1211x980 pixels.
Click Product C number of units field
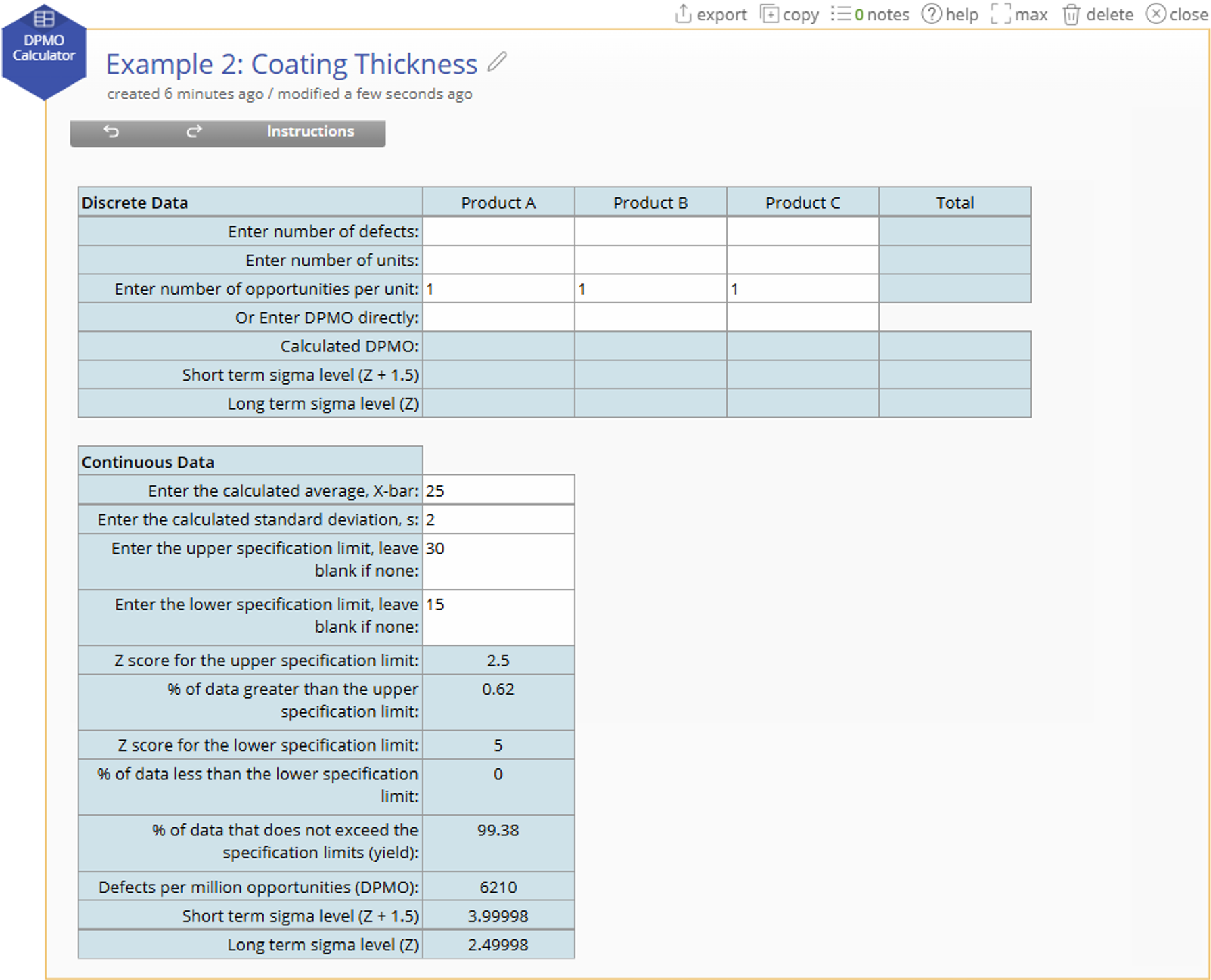click(x=803, y=260)
